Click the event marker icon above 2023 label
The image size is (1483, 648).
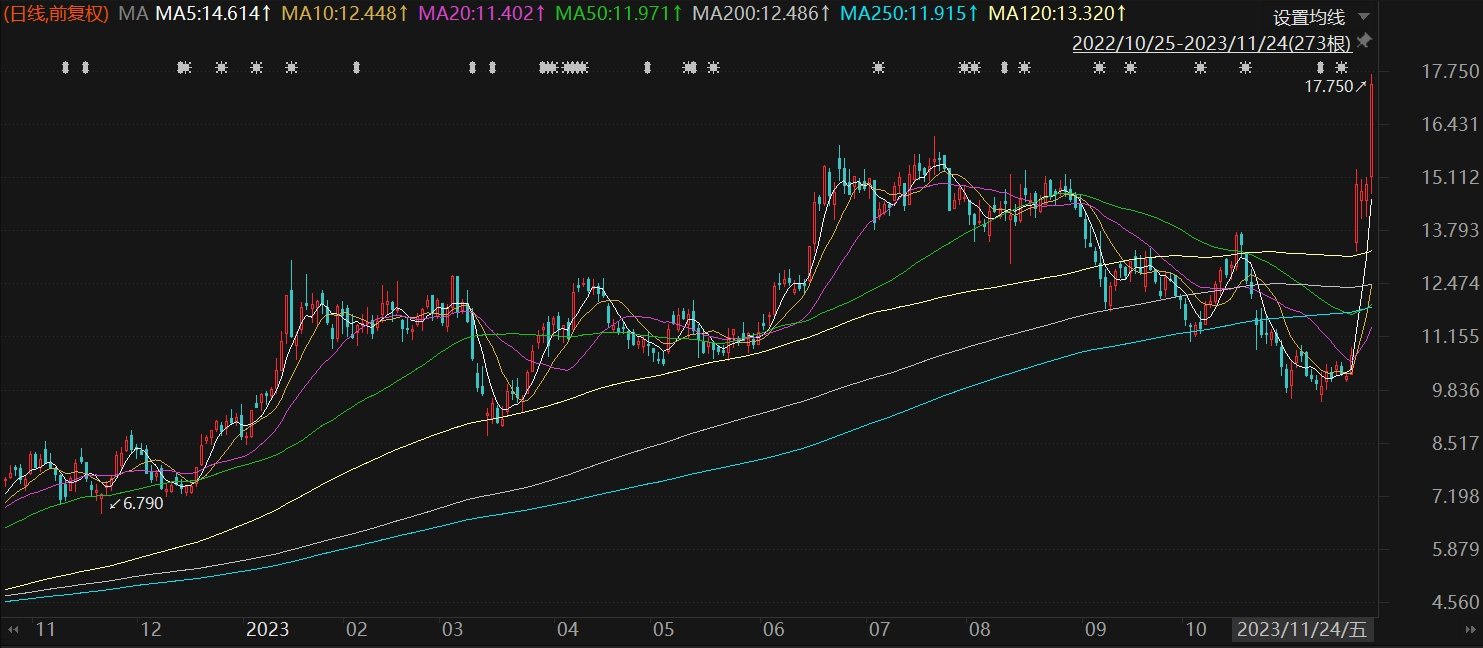coord(256,68)
